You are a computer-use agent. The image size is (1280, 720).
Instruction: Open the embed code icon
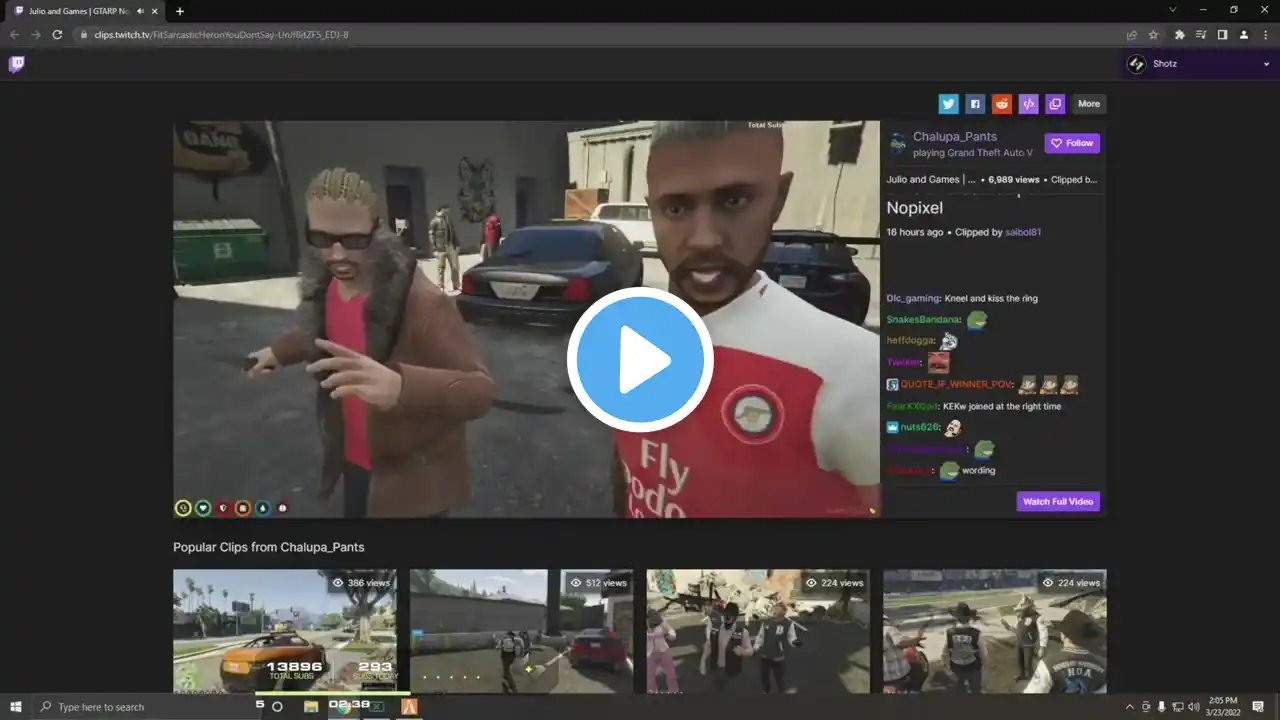(x=1028, y=104)
